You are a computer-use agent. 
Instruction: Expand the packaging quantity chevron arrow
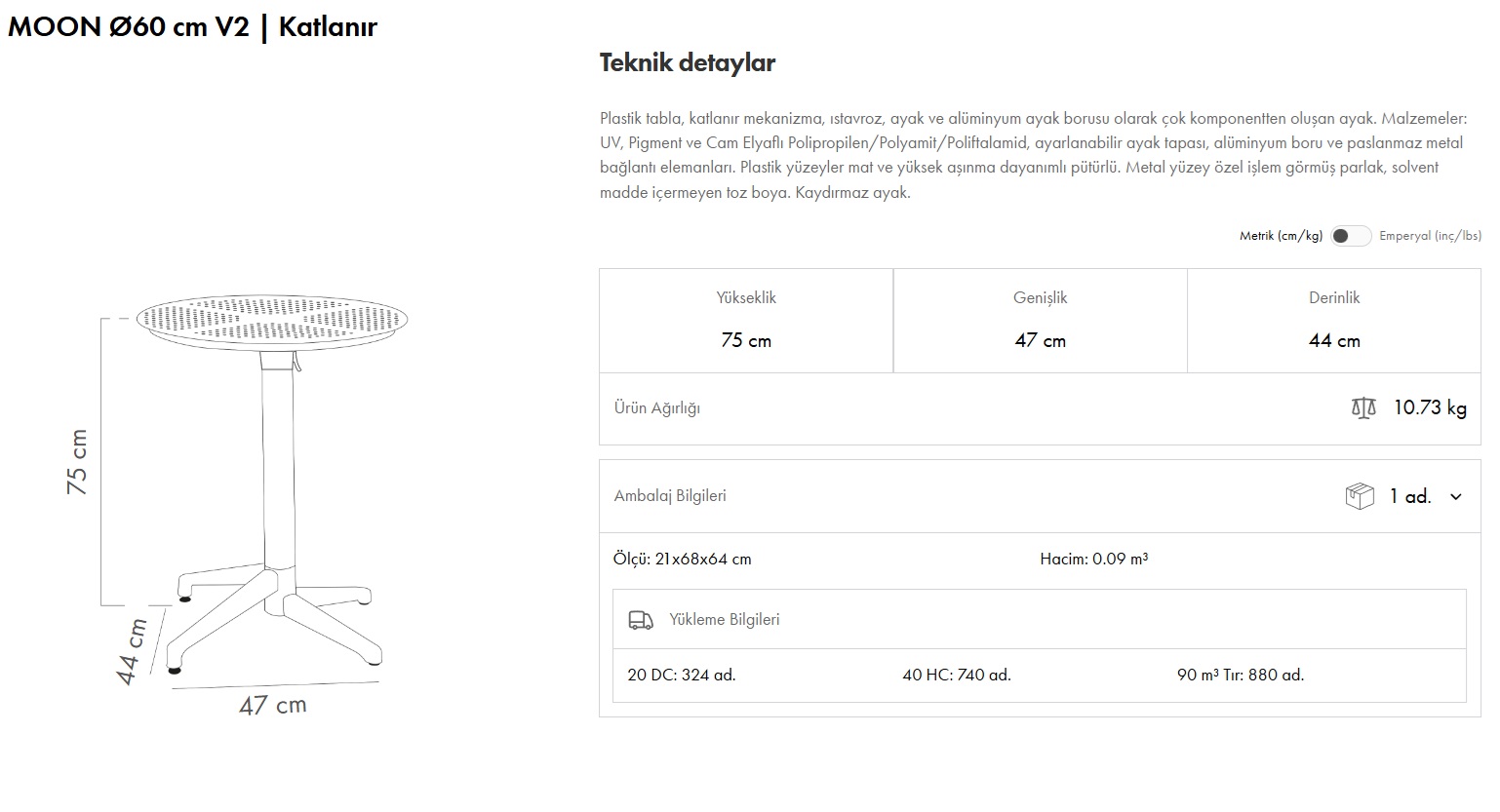[x=1456, y=497]
